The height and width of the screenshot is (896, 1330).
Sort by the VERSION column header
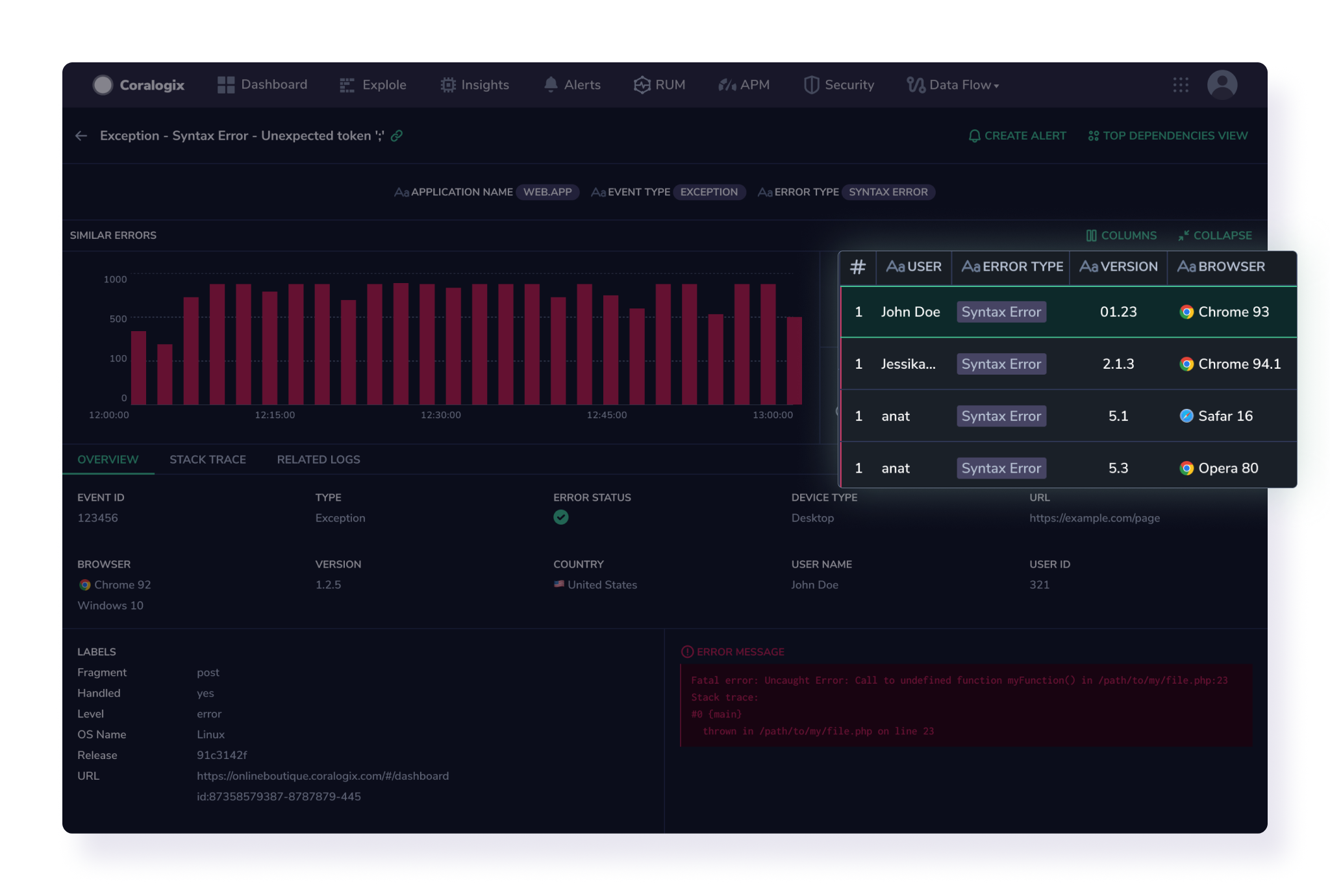click(x=1118, y=267)
